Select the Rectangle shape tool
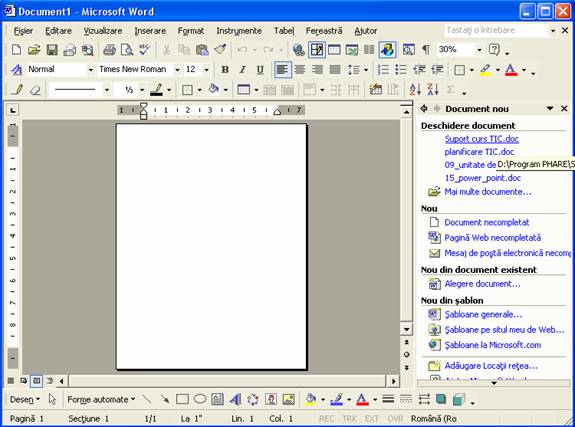The image size is (575, 427). 182,399
